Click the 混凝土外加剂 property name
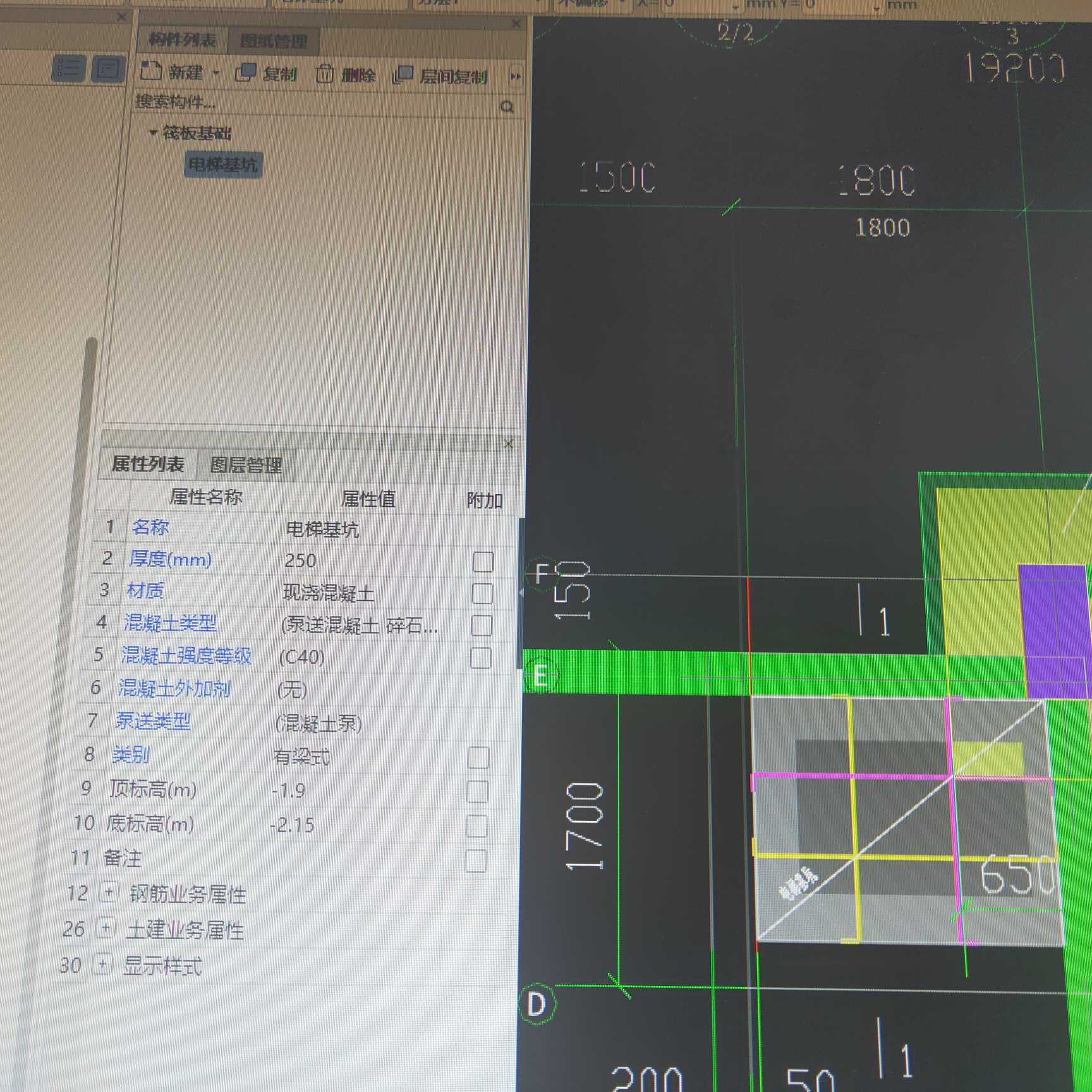Image resolution: width=1092 pixels, height=1092 pixels. click(x=174, y=688)
